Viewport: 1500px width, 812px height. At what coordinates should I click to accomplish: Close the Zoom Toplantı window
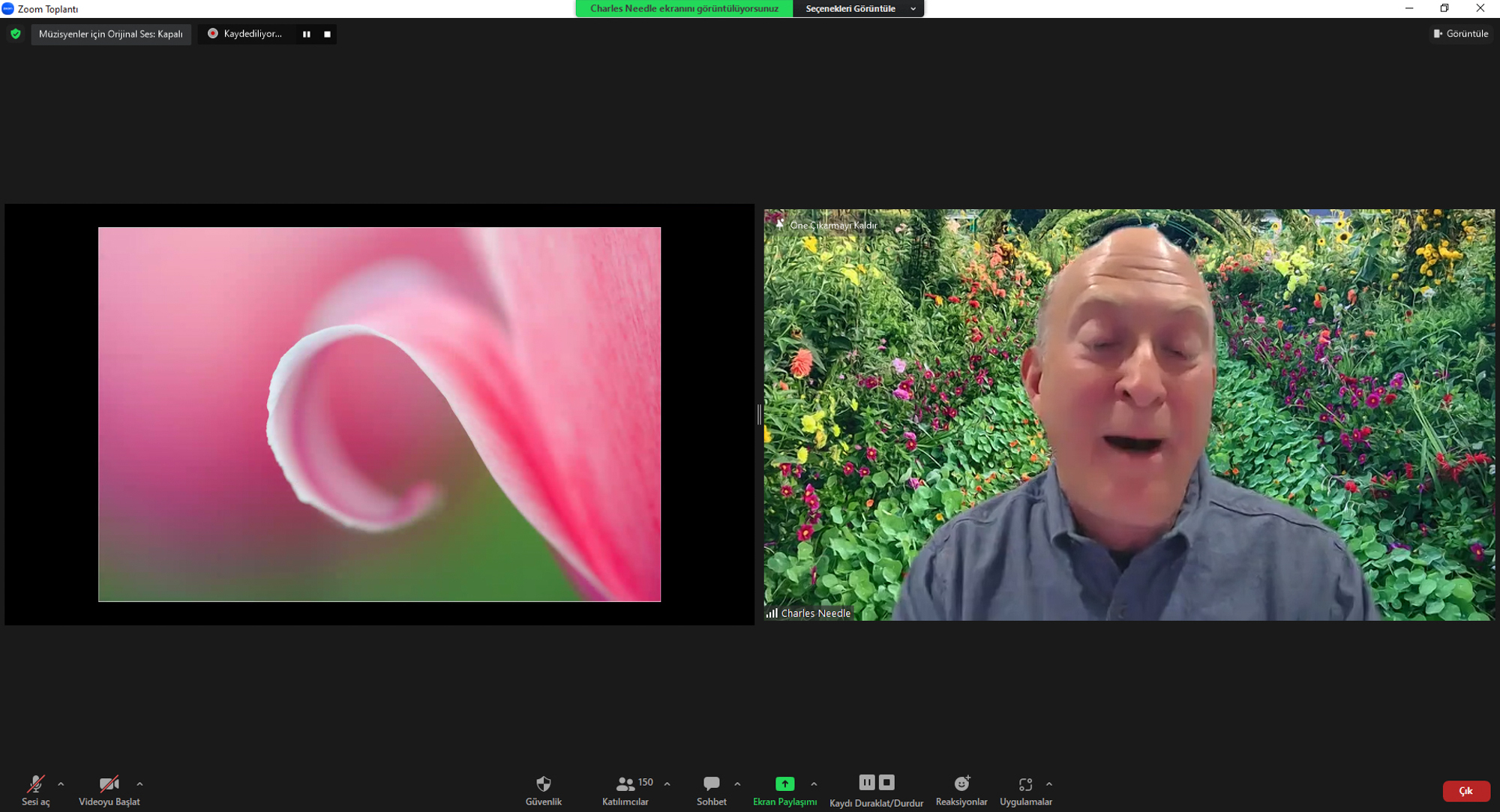[1480, 8]
